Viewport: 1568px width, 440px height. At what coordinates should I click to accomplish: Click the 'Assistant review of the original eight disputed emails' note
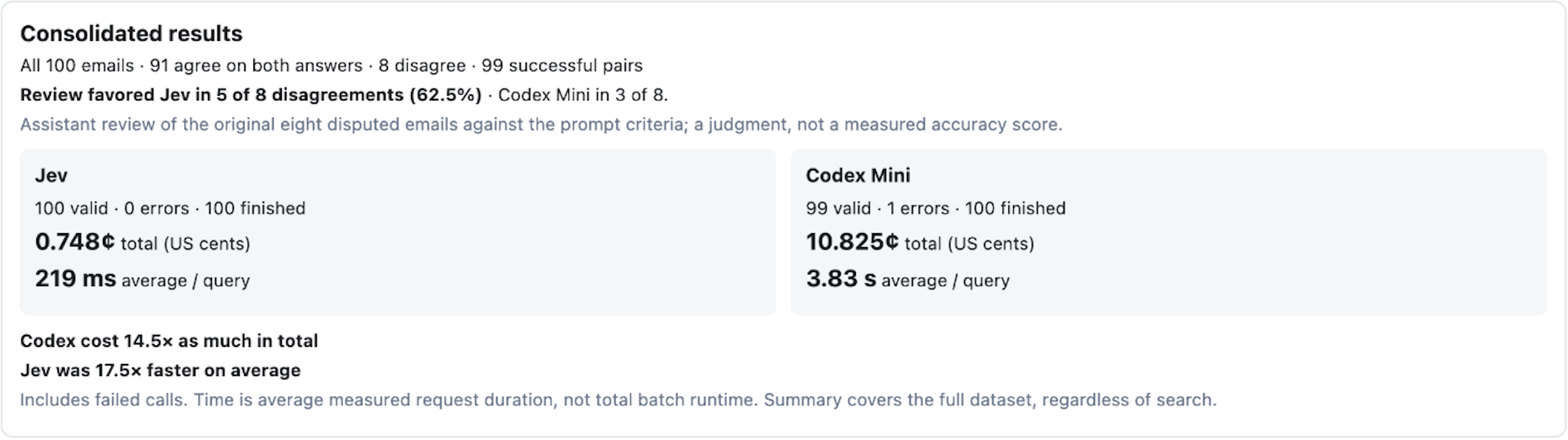coord(541,124)
